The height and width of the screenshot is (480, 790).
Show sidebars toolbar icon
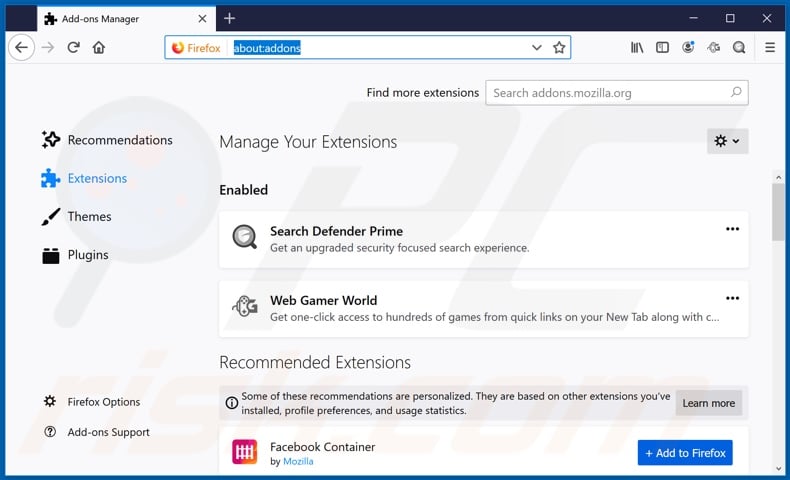click(662, 47)
